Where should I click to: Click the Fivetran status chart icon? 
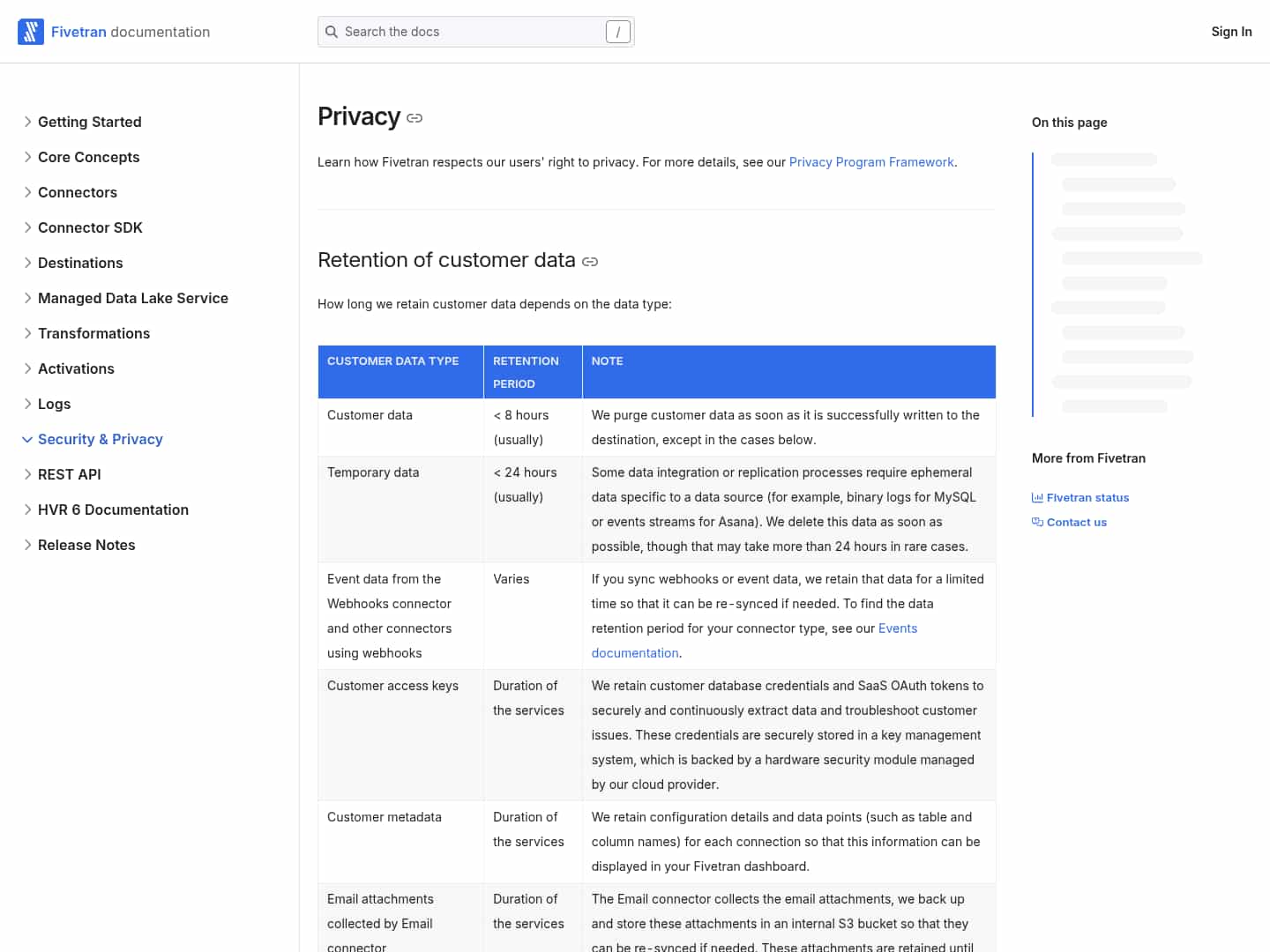pyautogui.click(x=1037, y=498)
